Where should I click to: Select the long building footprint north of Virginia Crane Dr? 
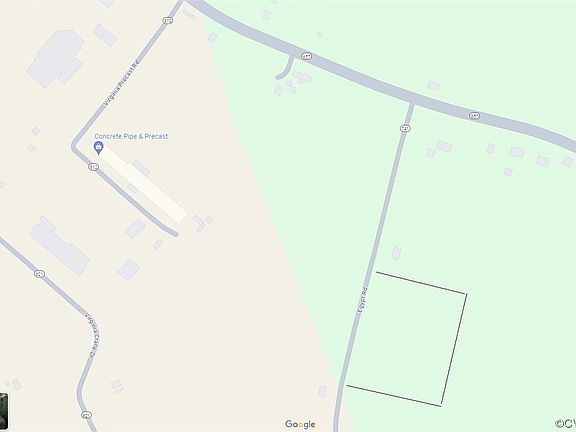click(59, 246)
